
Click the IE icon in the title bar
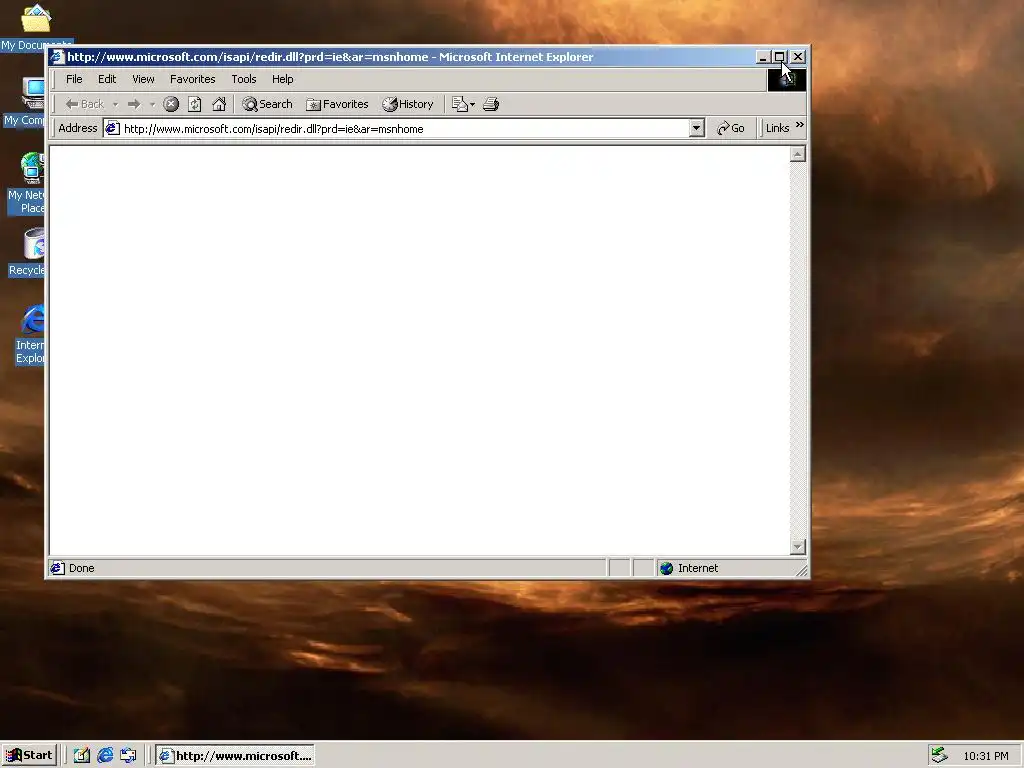pos(57,57)
